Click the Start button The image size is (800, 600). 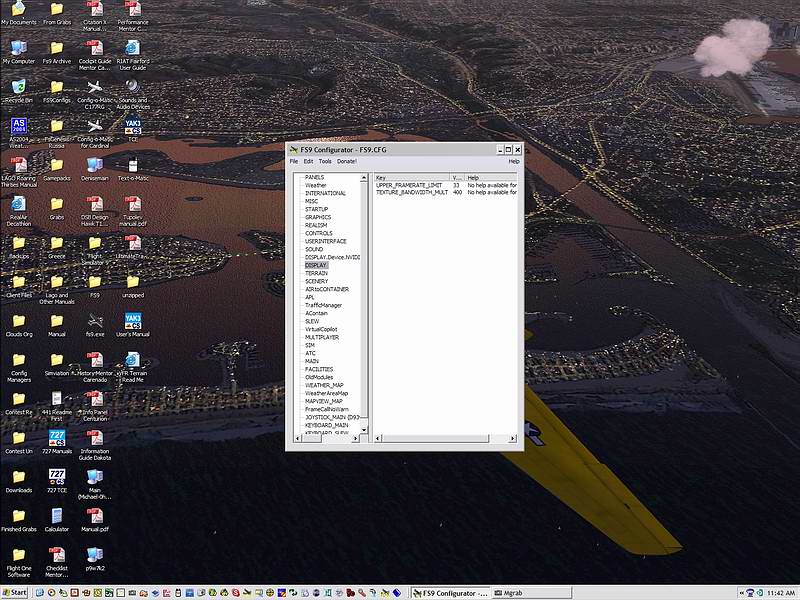coord(15,592)
